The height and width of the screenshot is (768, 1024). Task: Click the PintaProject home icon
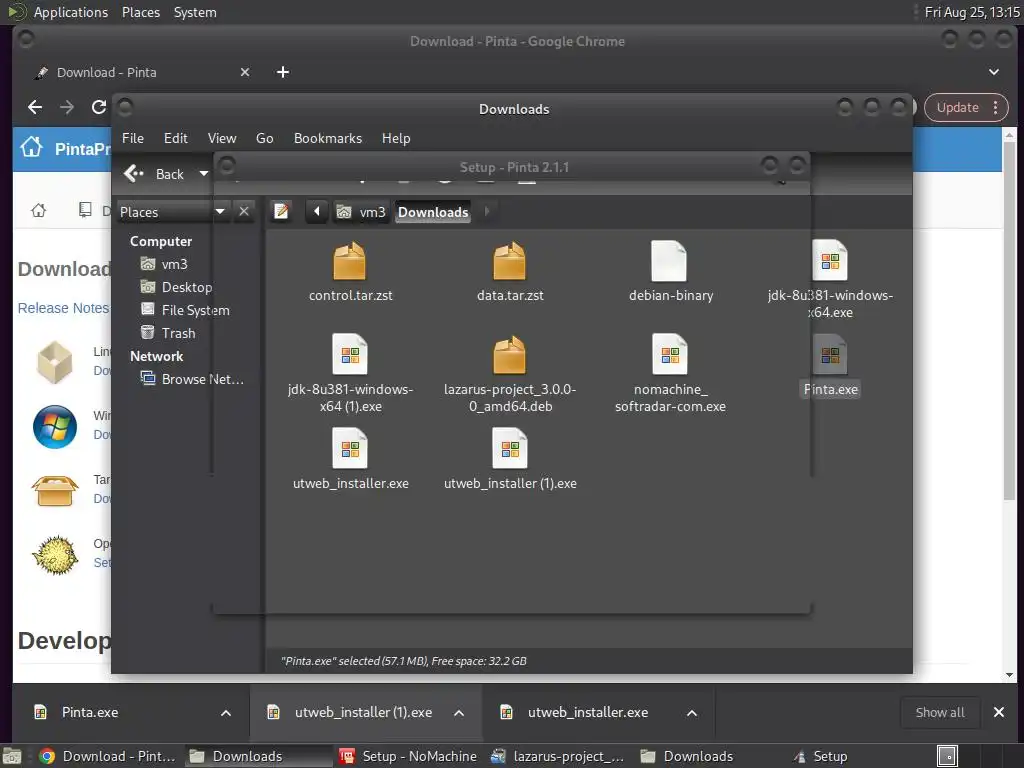[x=31, y=148]
